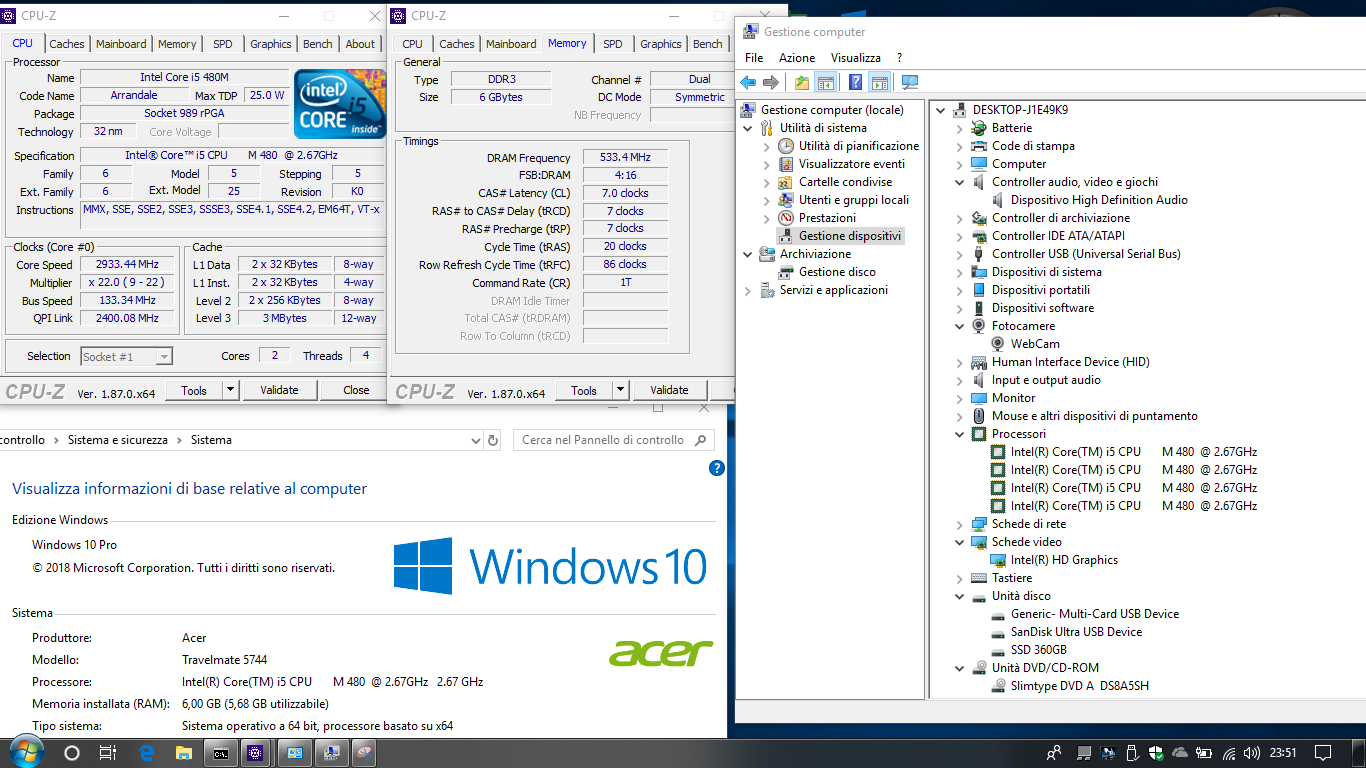The height and width of the screenshot is (768, 1366).
Task: Select Graphics tab in right CPU-Z window
Action: coord(661,44)
